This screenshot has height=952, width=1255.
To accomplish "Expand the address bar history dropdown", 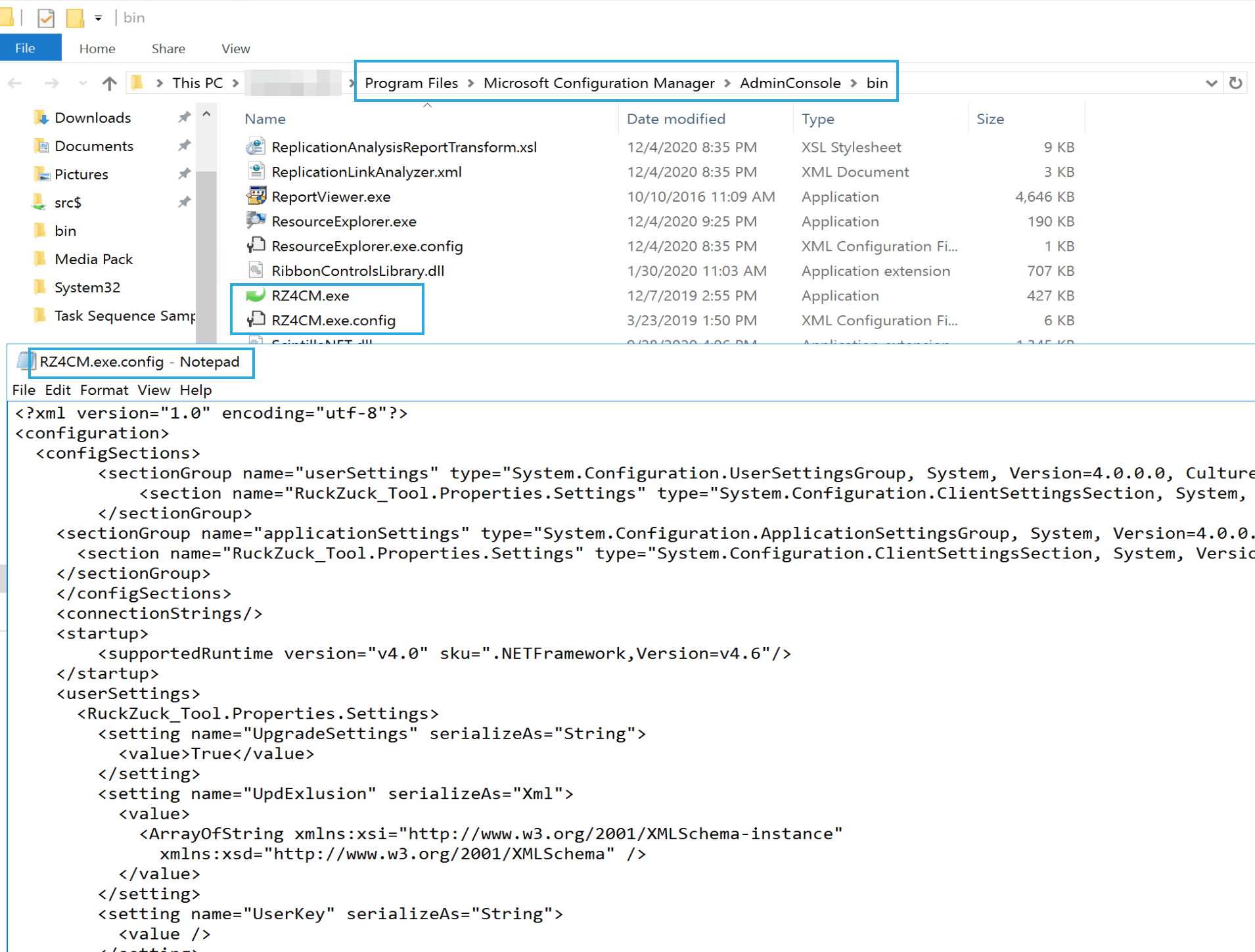I will 1211,83.
